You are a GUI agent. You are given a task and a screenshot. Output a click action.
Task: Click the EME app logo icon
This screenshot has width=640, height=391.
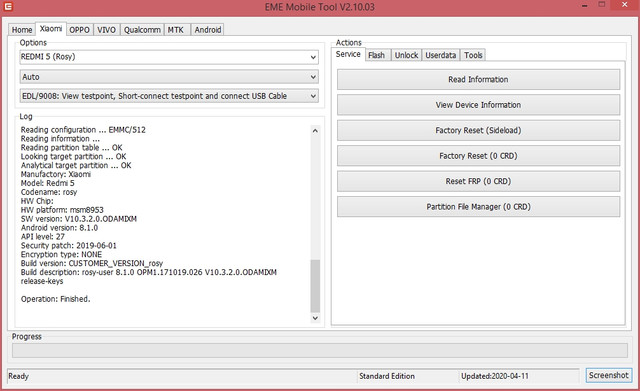pos(8,7)
